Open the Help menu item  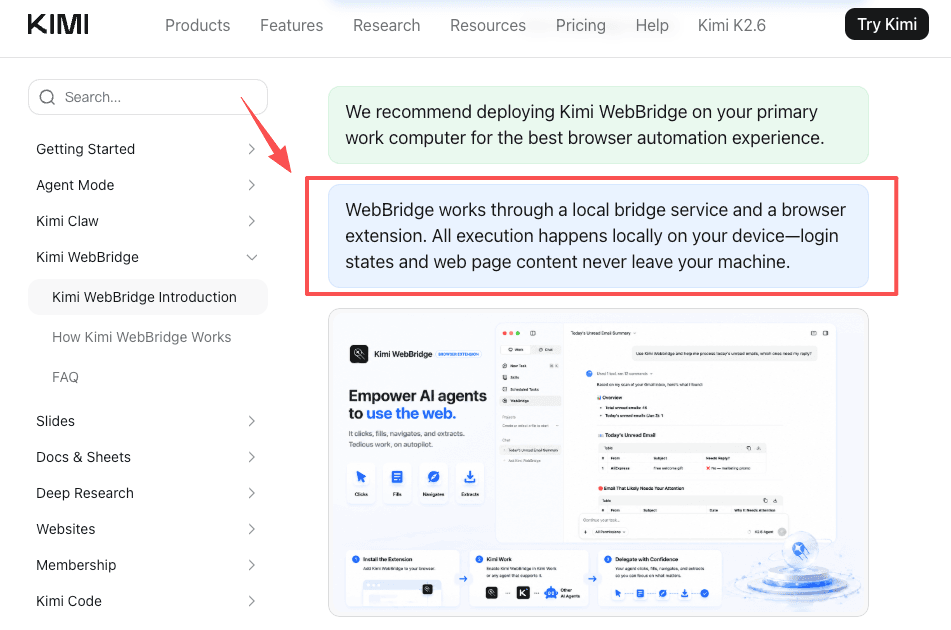pos(652,25)
